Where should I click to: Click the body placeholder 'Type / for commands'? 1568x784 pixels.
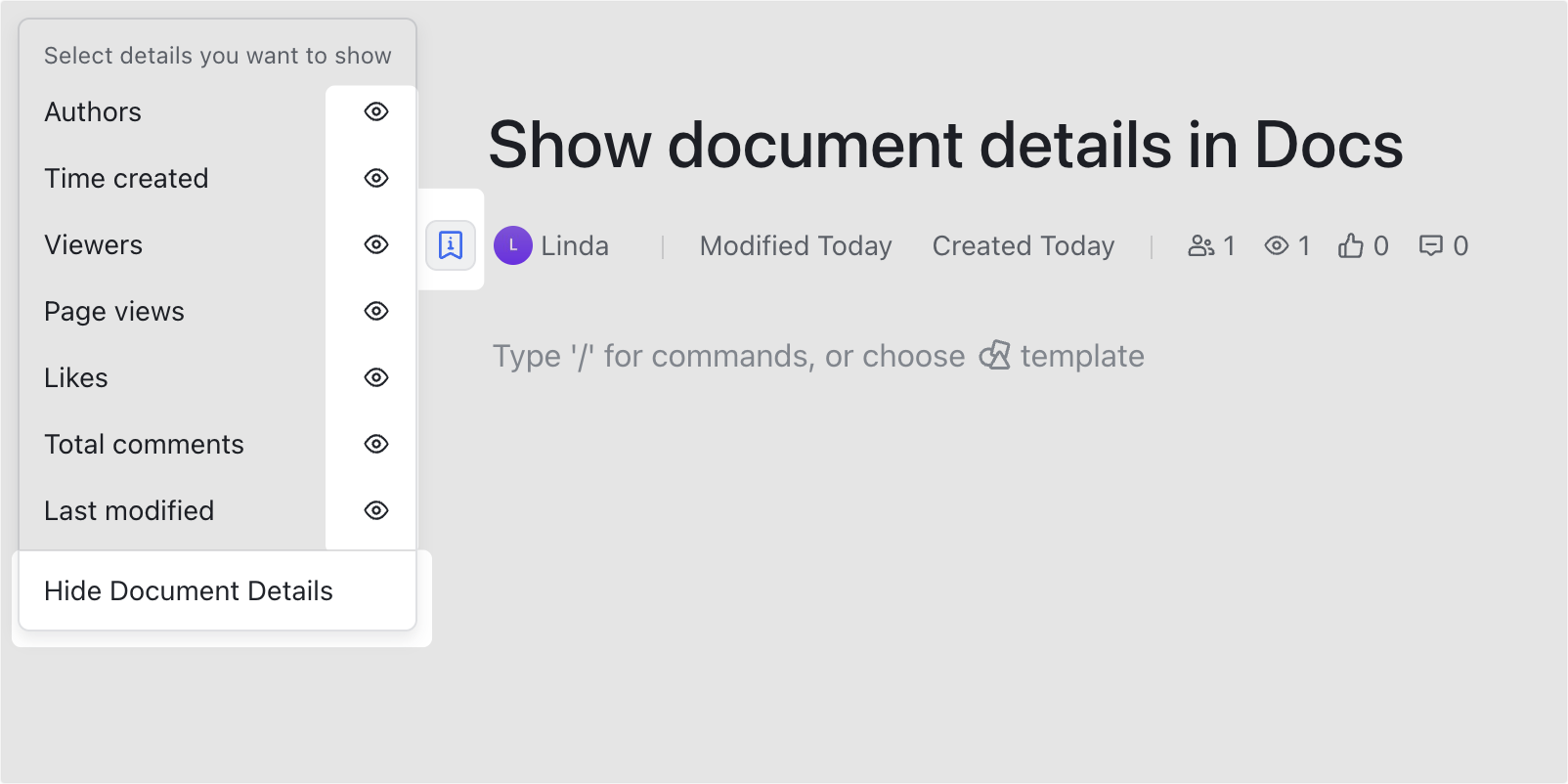(x=653, y=356)
